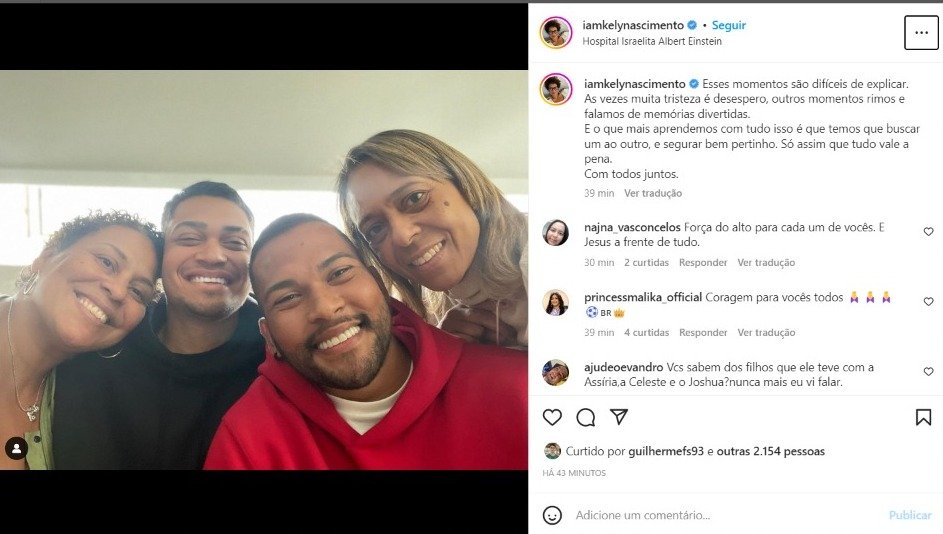Viewport: 943px width, 534px height.
Task: Reply to princessmalika_official comment
Action: [x=703, y=333]
